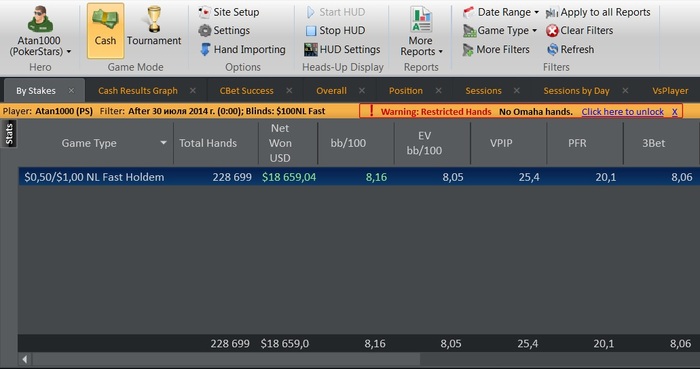Image resolution: width=700 pixels, height=369 pixels.
Task: Select the $0,50/$1,00 NL Fast Holdem row
Action: pyautogui.click(x=359, y=177)
